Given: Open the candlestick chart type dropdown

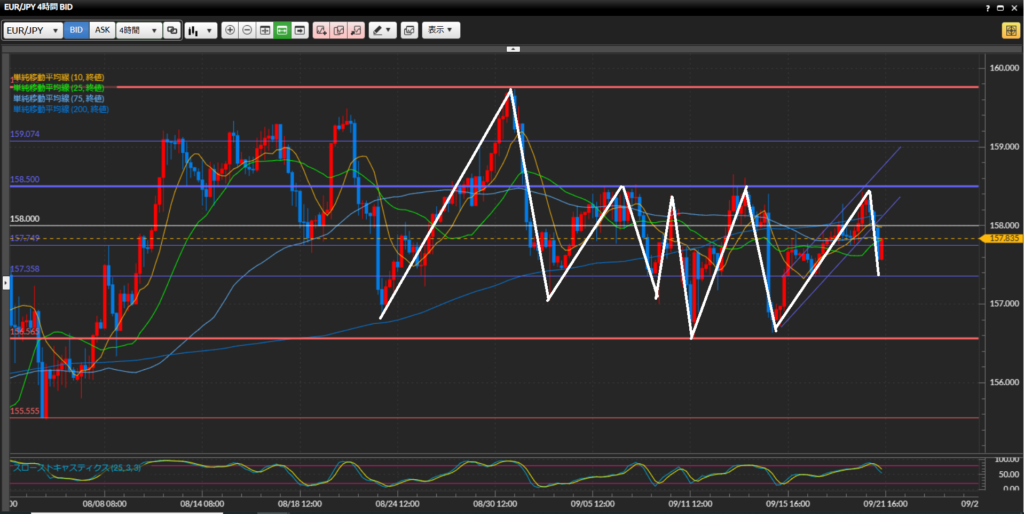Looking at the screenshot, I should pyautogui.click(x=201, y=30).
